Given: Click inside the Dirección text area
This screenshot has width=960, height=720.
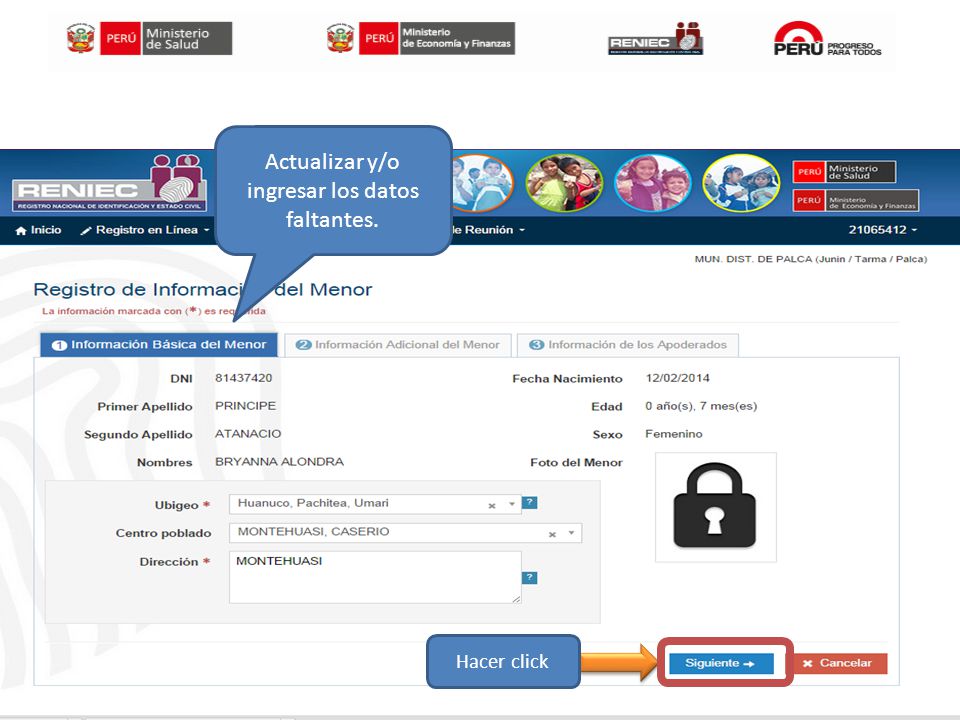Looking at the screenshot, I should click(375, 577).
